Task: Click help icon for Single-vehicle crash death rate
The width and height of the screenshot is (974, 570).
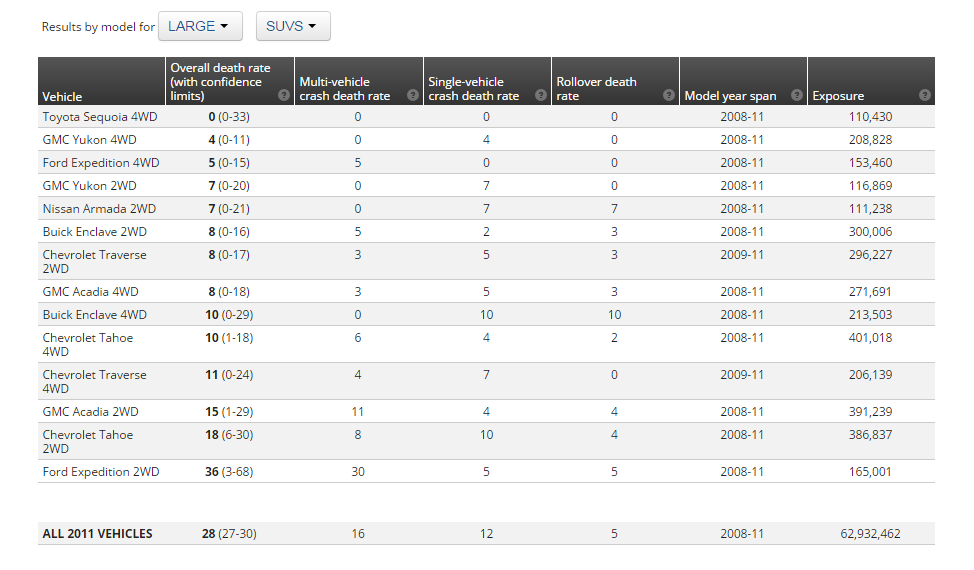Action: pyautogui.click(x=541, y=96)
